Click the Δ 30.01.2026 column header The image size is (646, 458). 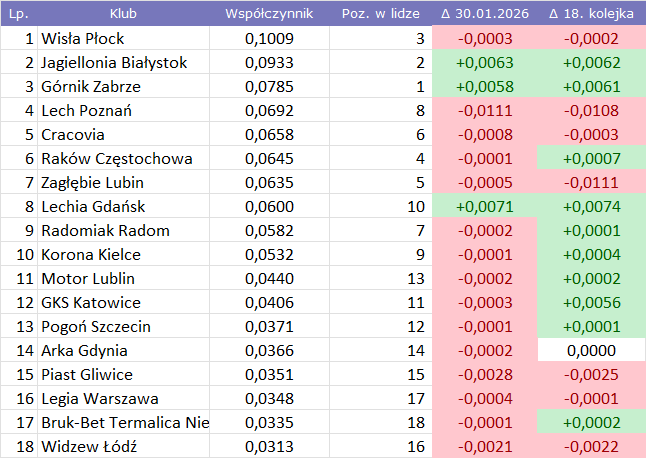pos(484,14)
